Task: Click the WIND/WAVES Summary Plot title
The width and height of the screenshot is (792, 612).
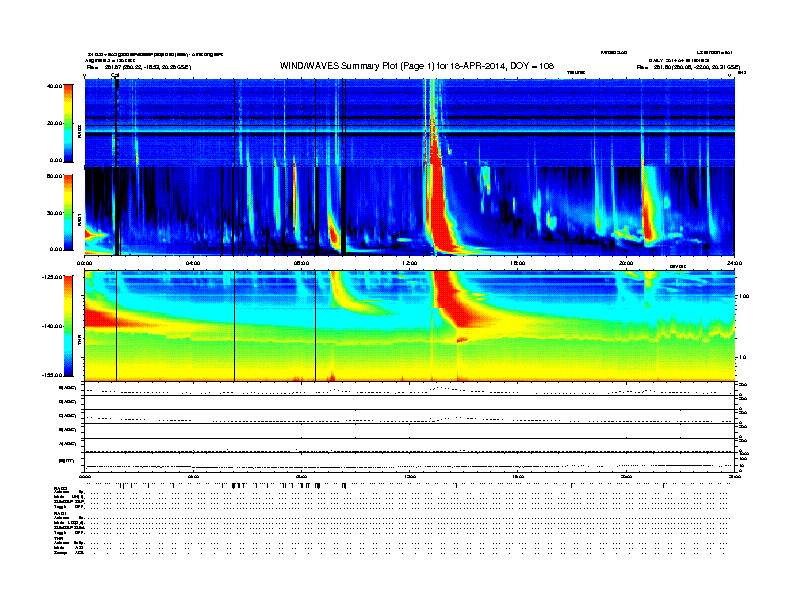Action: pyautogui.click(x=417, y=66)
